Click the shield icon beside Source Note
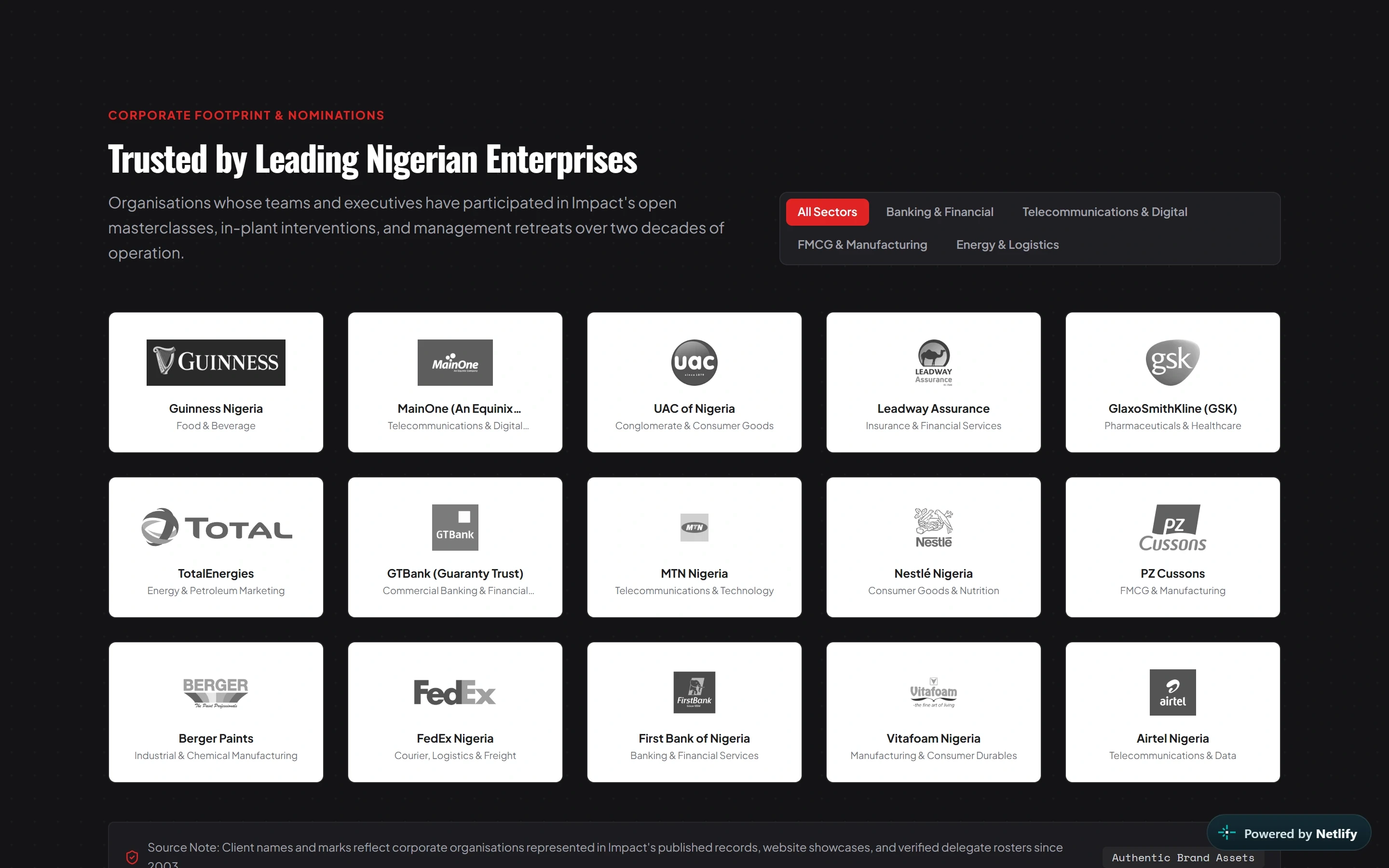 pos(132,857)
